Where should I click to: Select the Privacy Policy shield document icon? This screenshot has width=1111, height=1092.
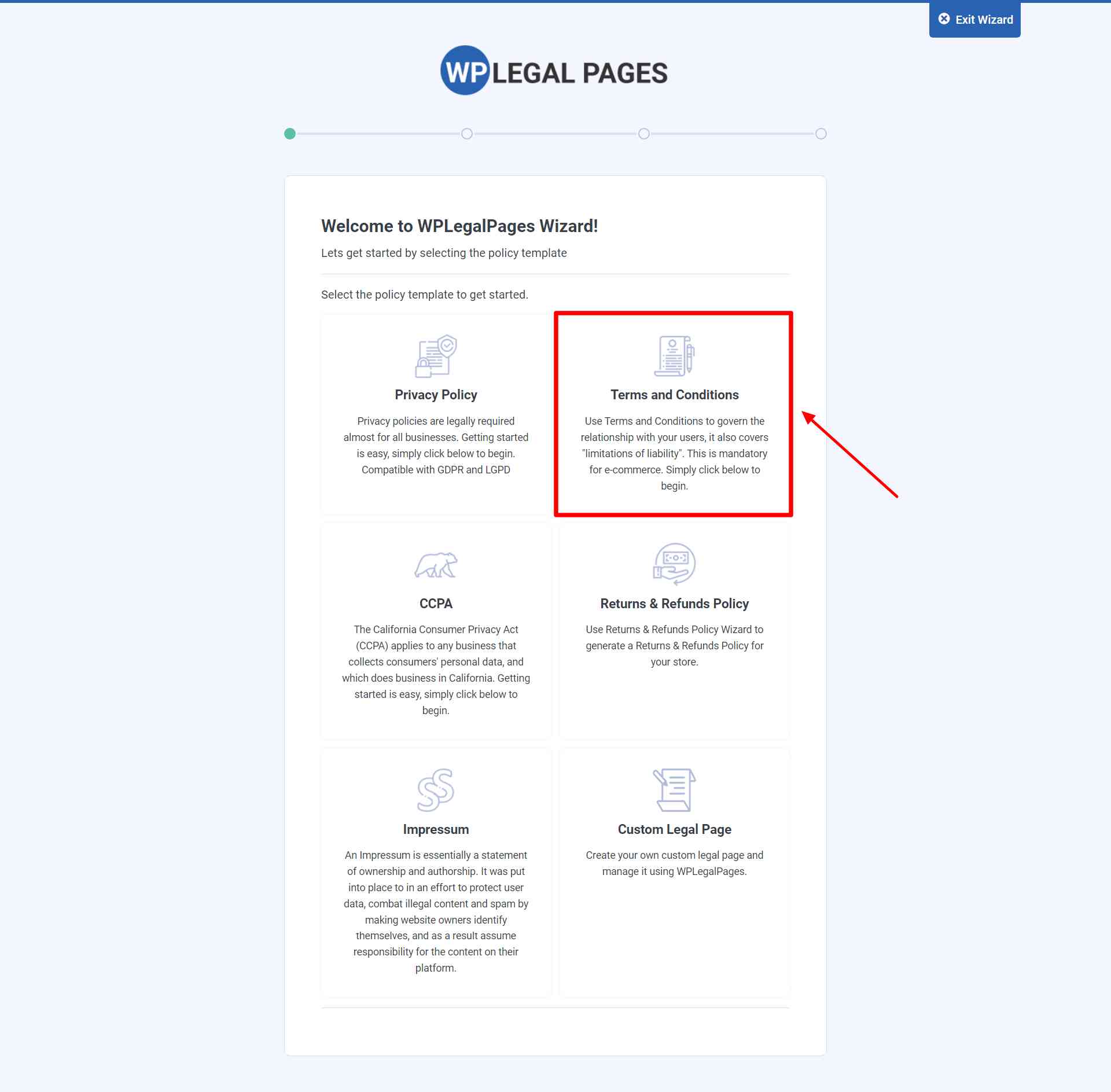pos(436,356)
